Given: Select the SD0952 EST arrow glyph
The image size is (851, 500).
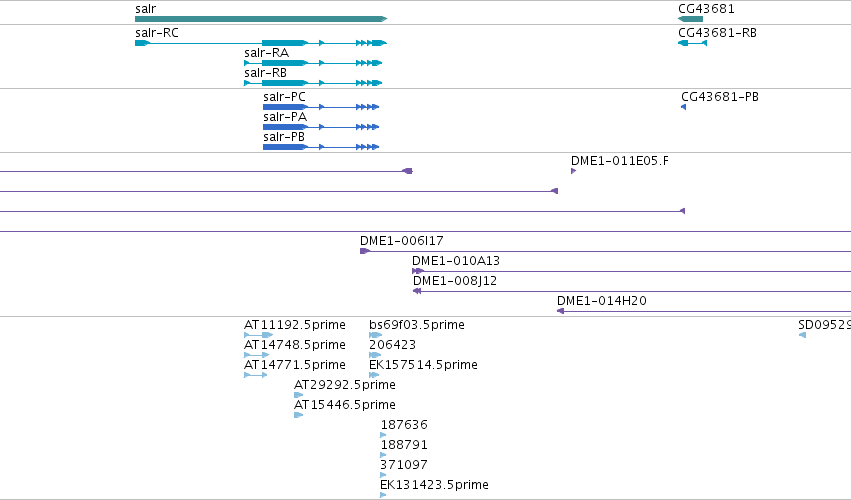Looking at the screenshot, I should coord(803,335).
